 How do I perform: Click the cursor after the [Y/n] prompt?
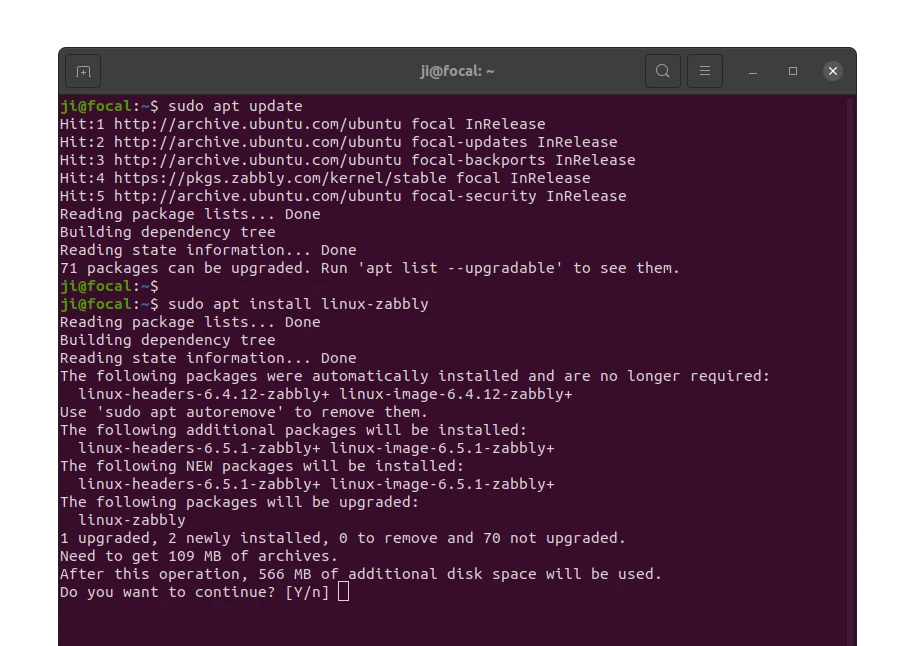(343, 592)
